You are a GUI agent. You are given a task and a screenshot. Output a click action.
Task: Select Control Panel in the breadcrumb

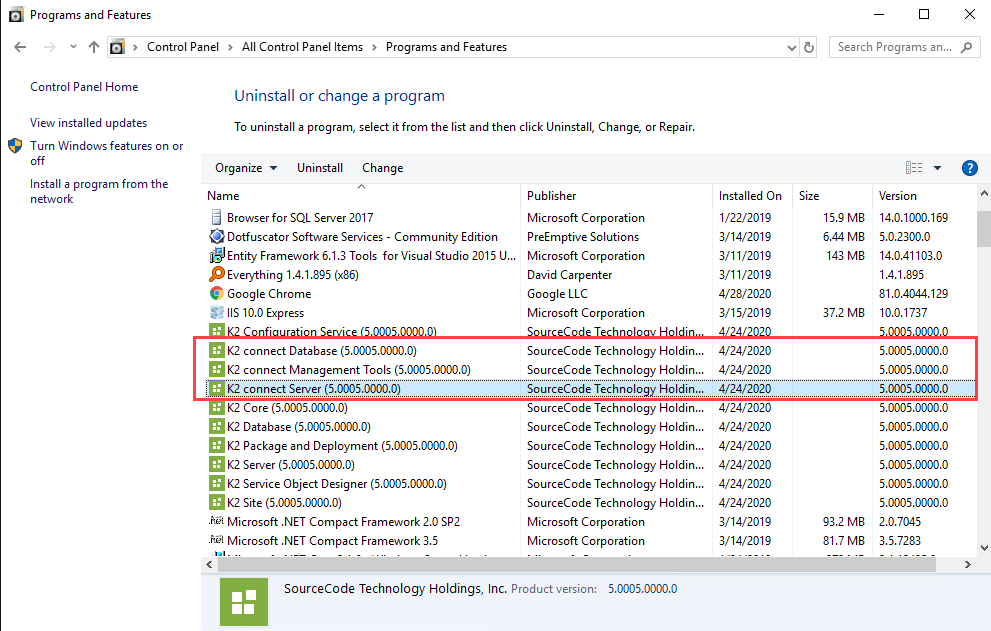(x=183, y=47)
